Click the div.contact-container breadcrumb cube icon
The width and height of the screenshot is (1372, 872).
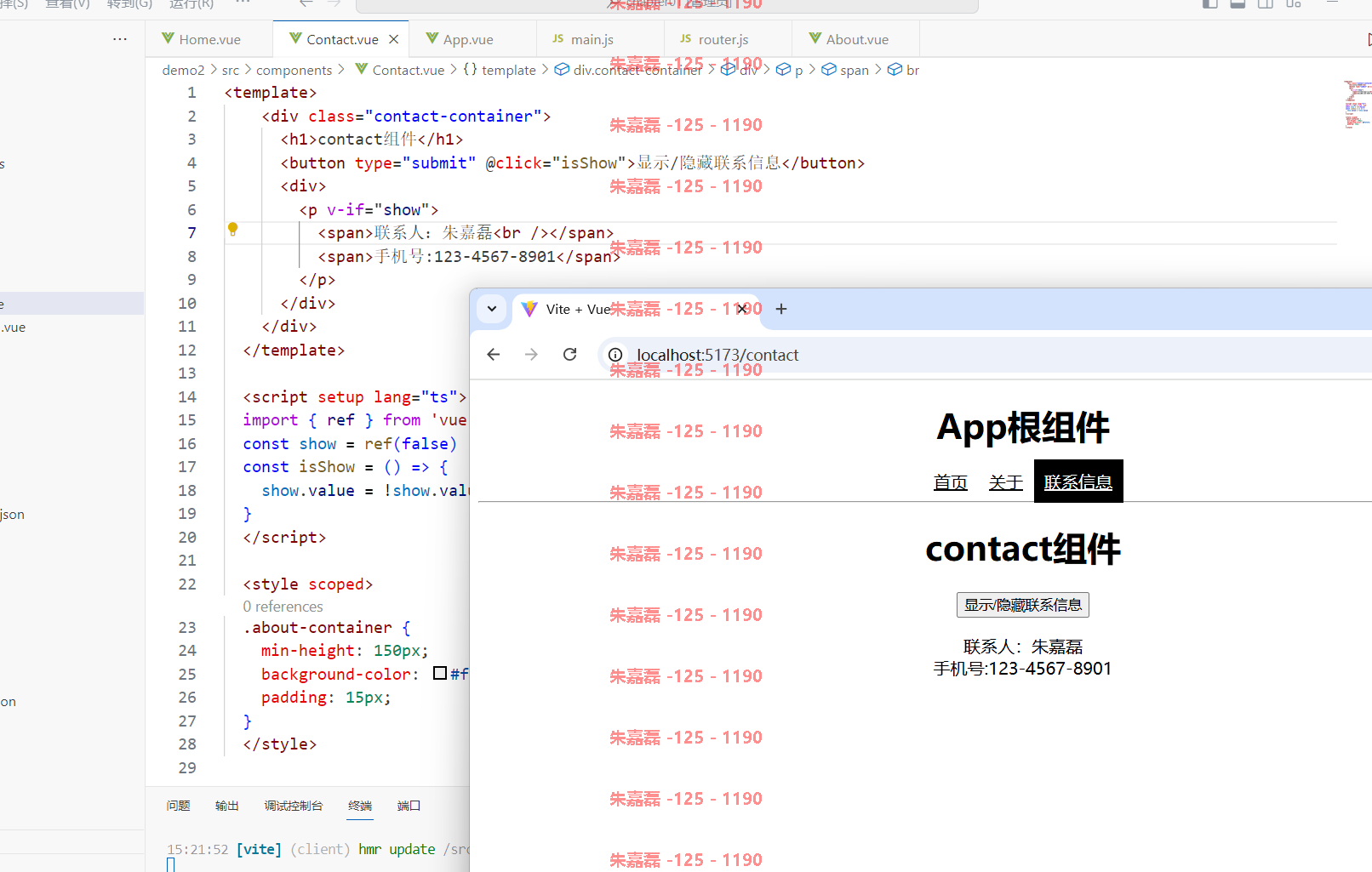click(562, 70)
